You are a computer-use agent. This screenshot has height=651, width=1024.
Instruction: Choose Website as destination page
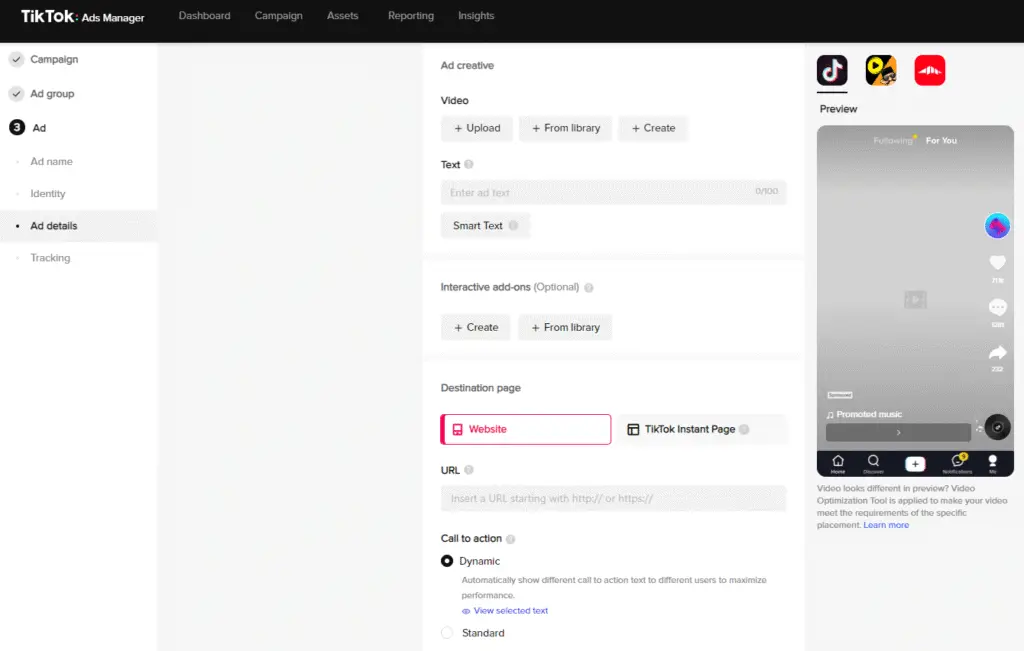click(x=526, y=429)
